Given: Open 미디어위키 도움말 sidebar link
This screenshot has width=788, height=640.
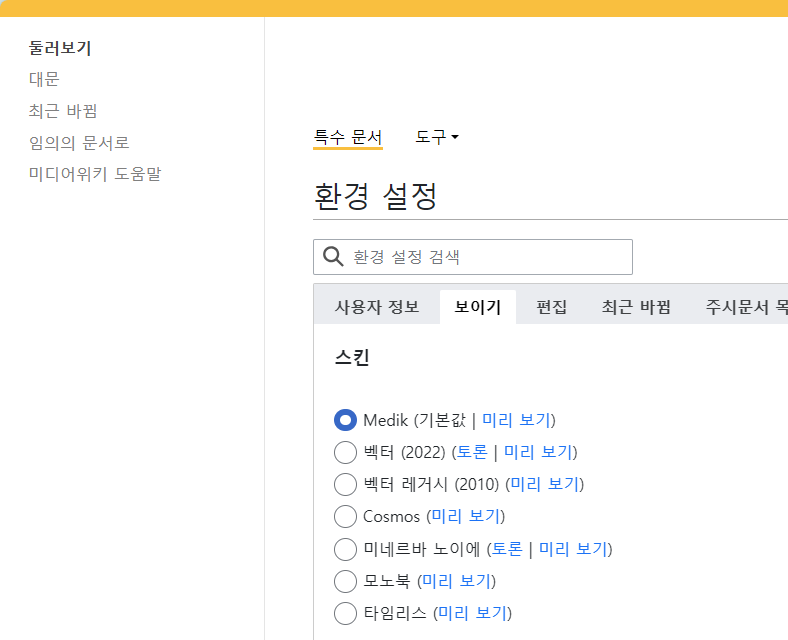Looking at the screenshot, I should (x=95, y=174).
